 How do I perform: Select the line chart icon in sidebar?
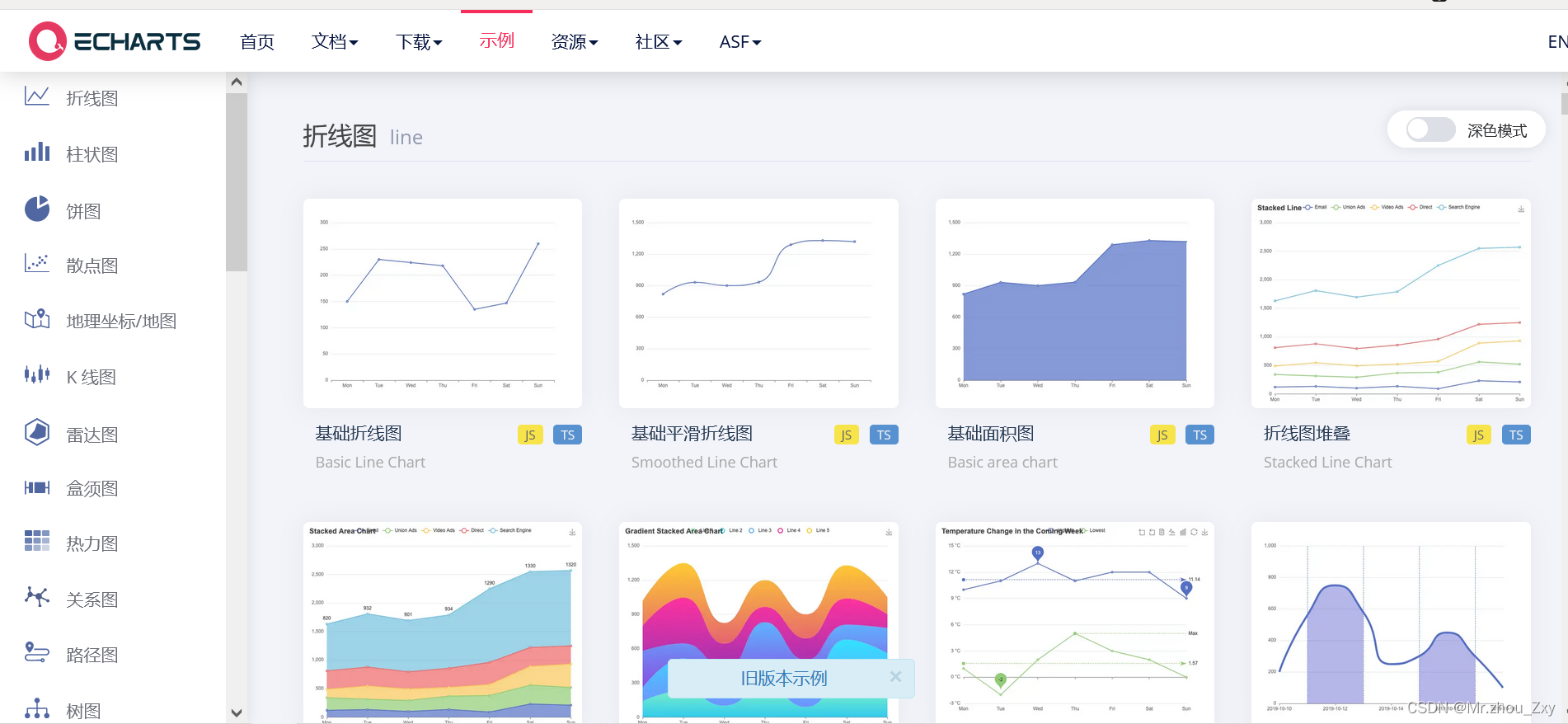[x=37, y=96]
